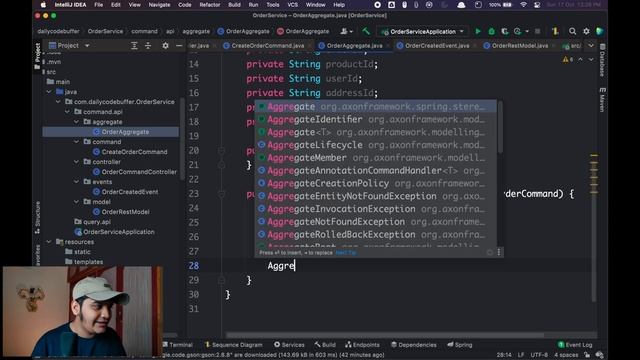The width and height of the screenshot is (640, 360).
Task: Click the Next Tip link in popup
Action: pyautogui.click(x=346, y=253)
